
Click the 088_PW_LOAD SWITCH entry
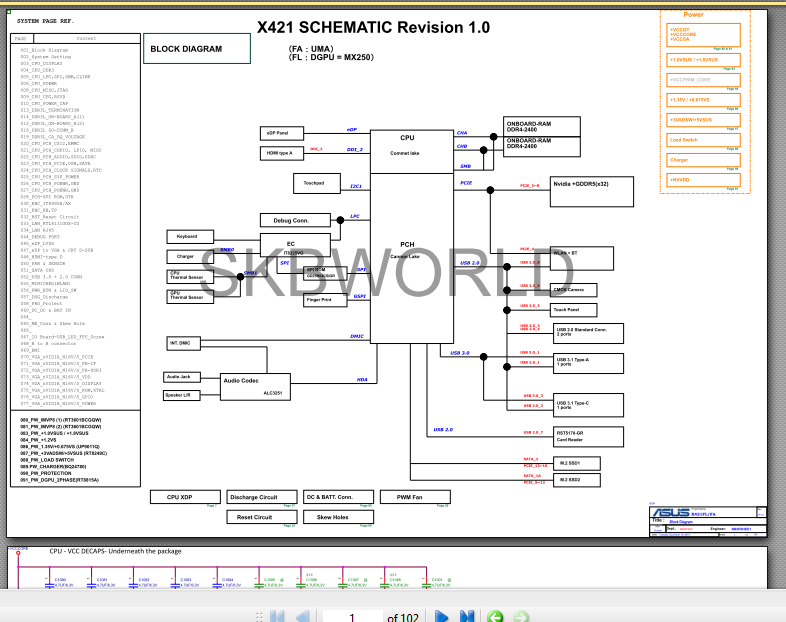[x=47, y=460]
